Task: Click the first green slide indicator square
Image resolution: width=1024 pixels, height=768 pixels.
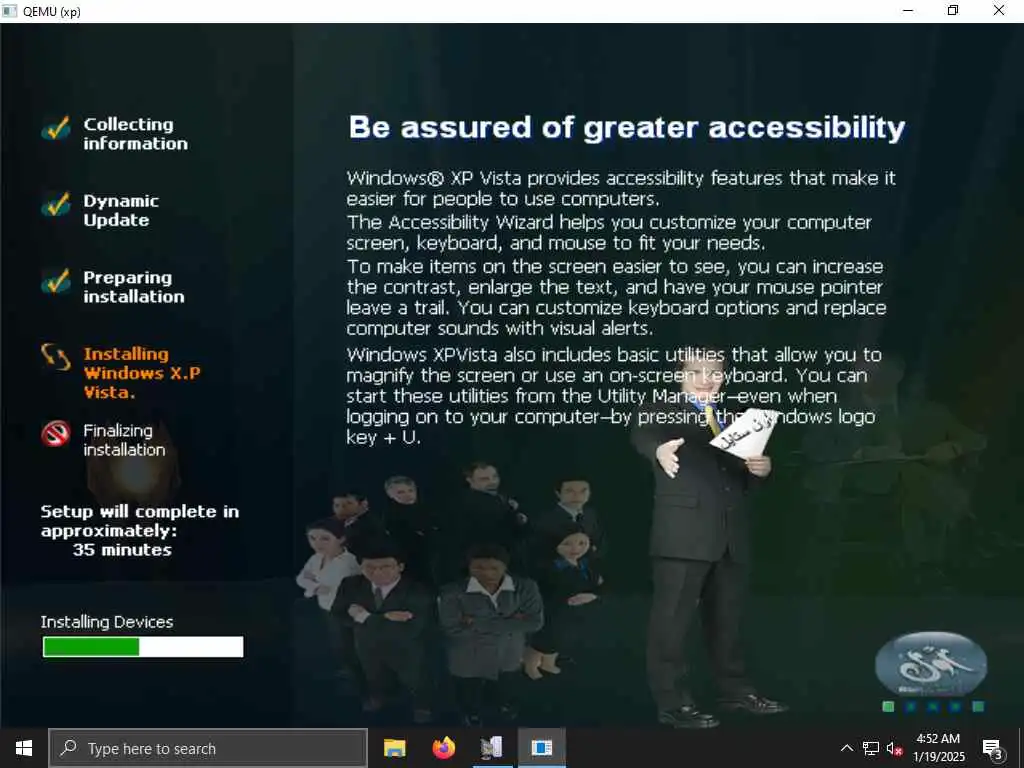Action: (888, 706)
